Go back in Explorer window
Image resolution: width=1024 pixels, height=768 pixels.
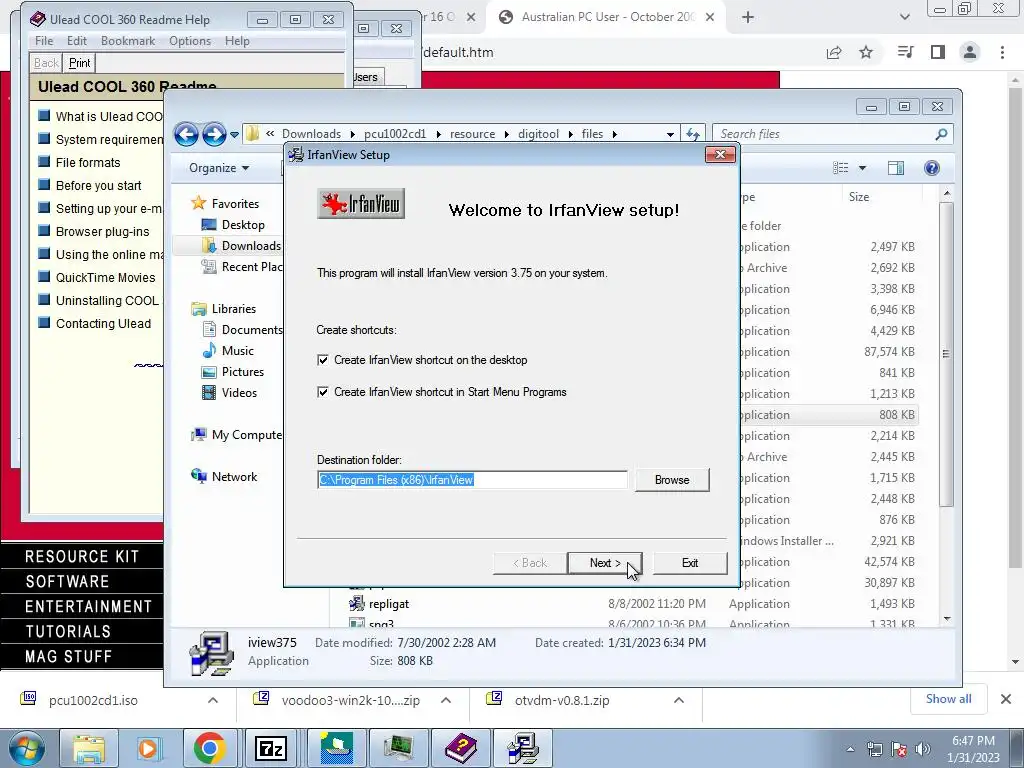point(187,135)
